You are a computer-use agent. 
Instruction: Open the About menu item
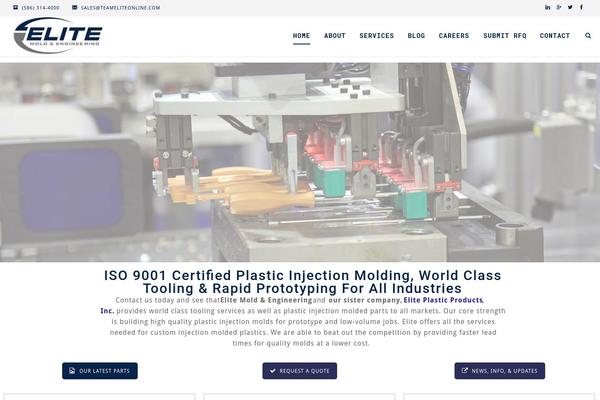pyautogui.click(x=335, y=36)
